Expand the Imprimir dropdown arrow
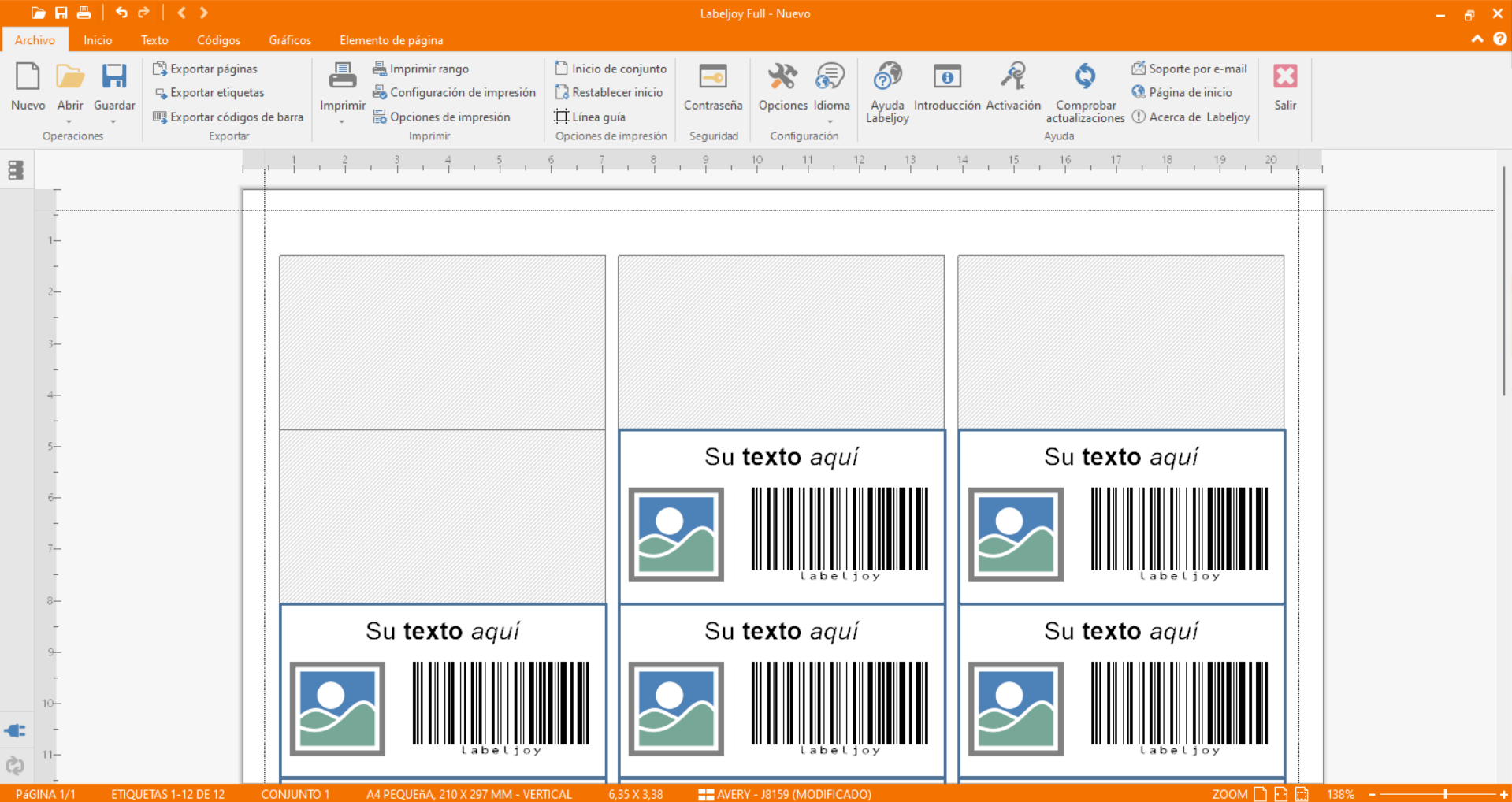The image size is (1512, 802). [x=342, y=121]
